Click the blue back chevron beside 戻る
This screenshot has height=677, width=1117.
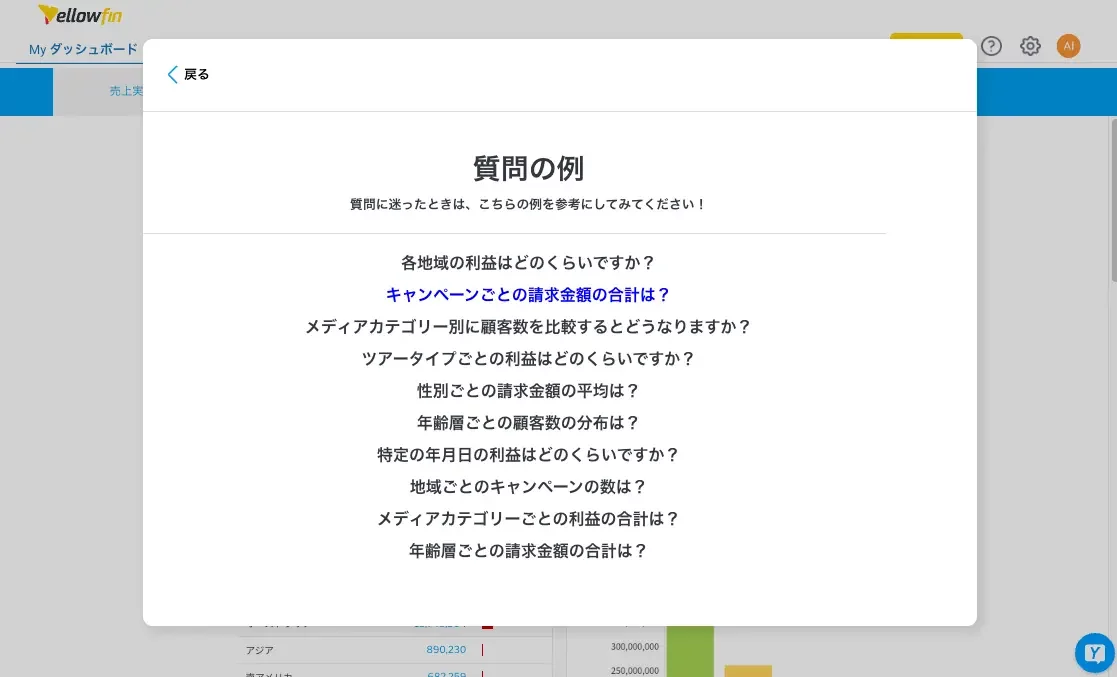173,74
